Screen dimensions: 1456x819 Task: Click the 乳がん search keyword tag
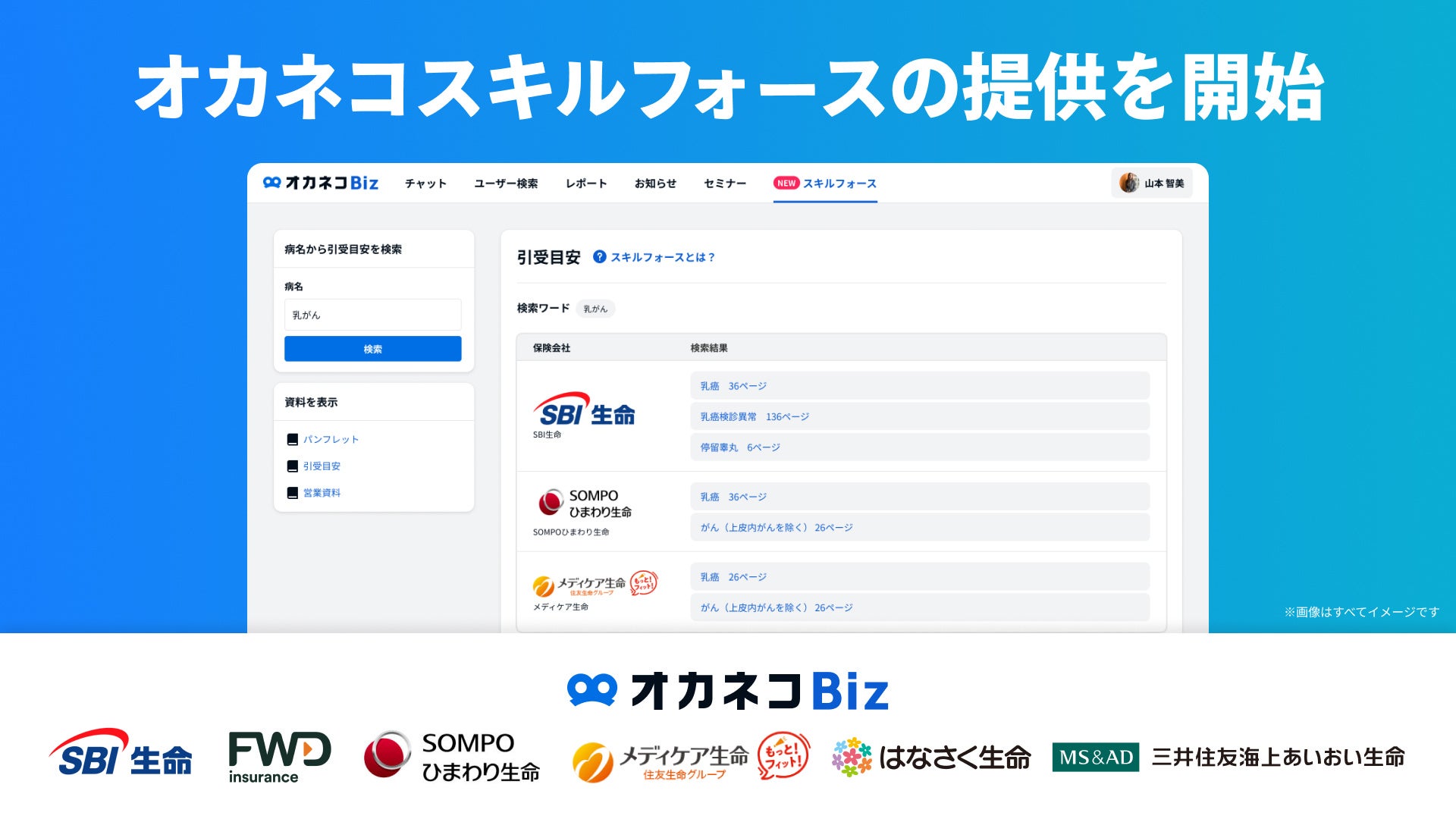595,309
